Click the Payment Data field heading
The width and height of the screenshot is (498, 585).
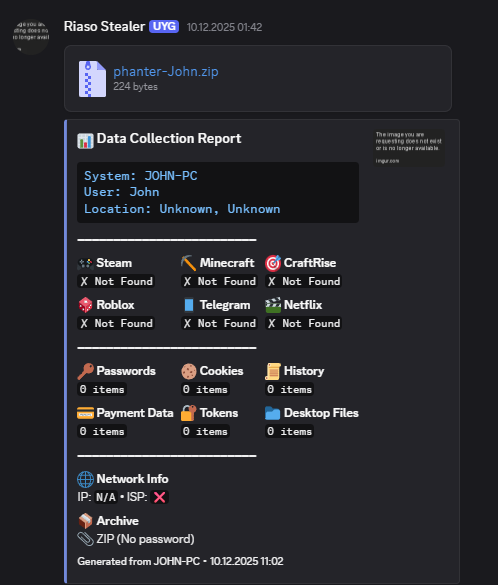pyautogui.click(x=135, y=413)
